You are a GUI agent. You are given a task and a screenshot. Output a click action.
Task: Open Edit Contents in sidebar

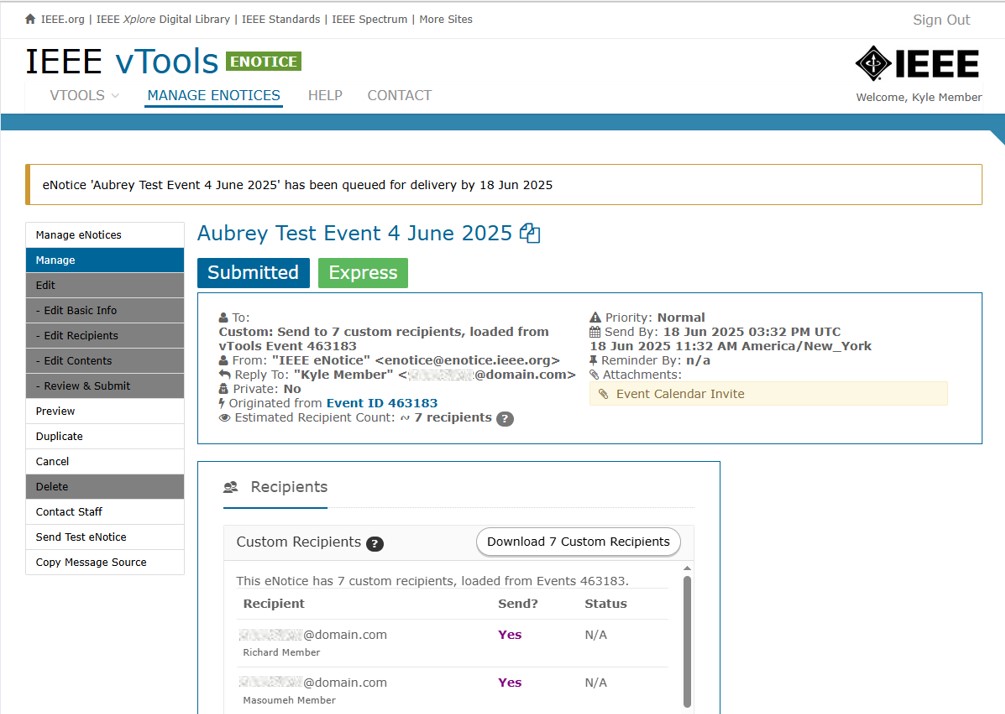(105, 361)
